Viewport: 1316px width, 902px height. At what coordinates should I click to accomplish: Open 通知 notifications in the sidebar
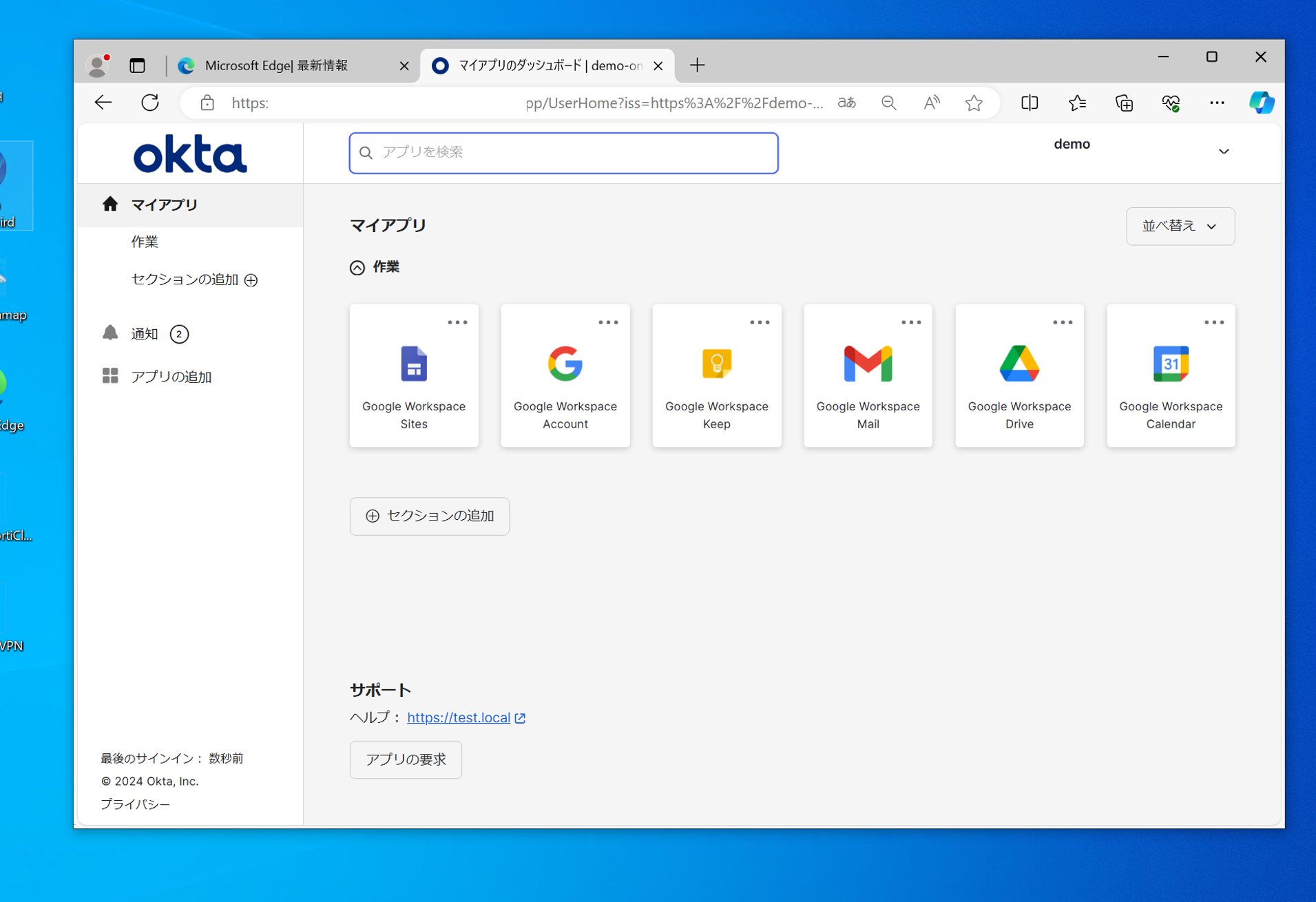pyautogui.click(x=145, y=334)
